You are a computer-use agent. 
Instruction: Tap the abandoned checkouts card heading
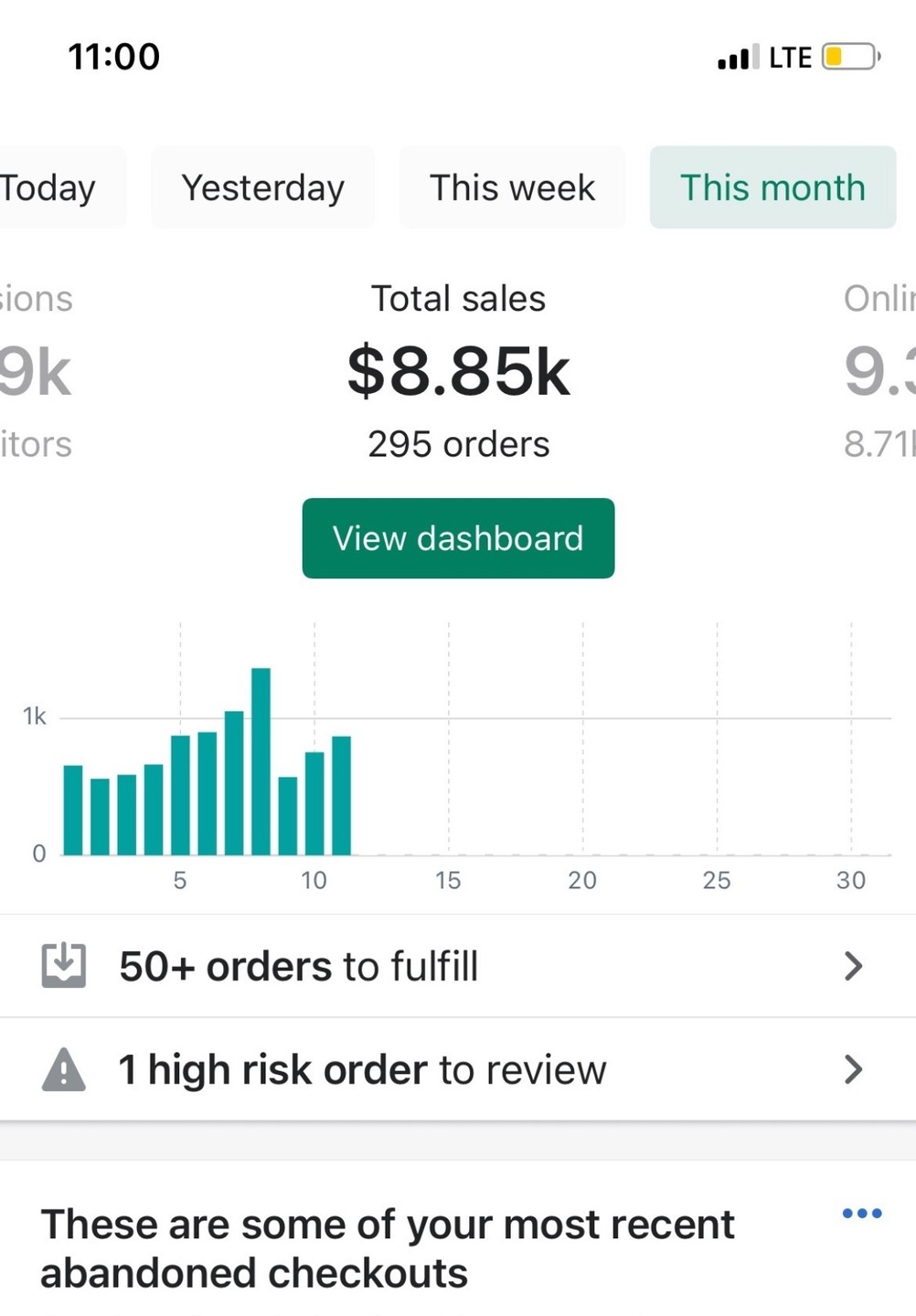click(388, 1248)
